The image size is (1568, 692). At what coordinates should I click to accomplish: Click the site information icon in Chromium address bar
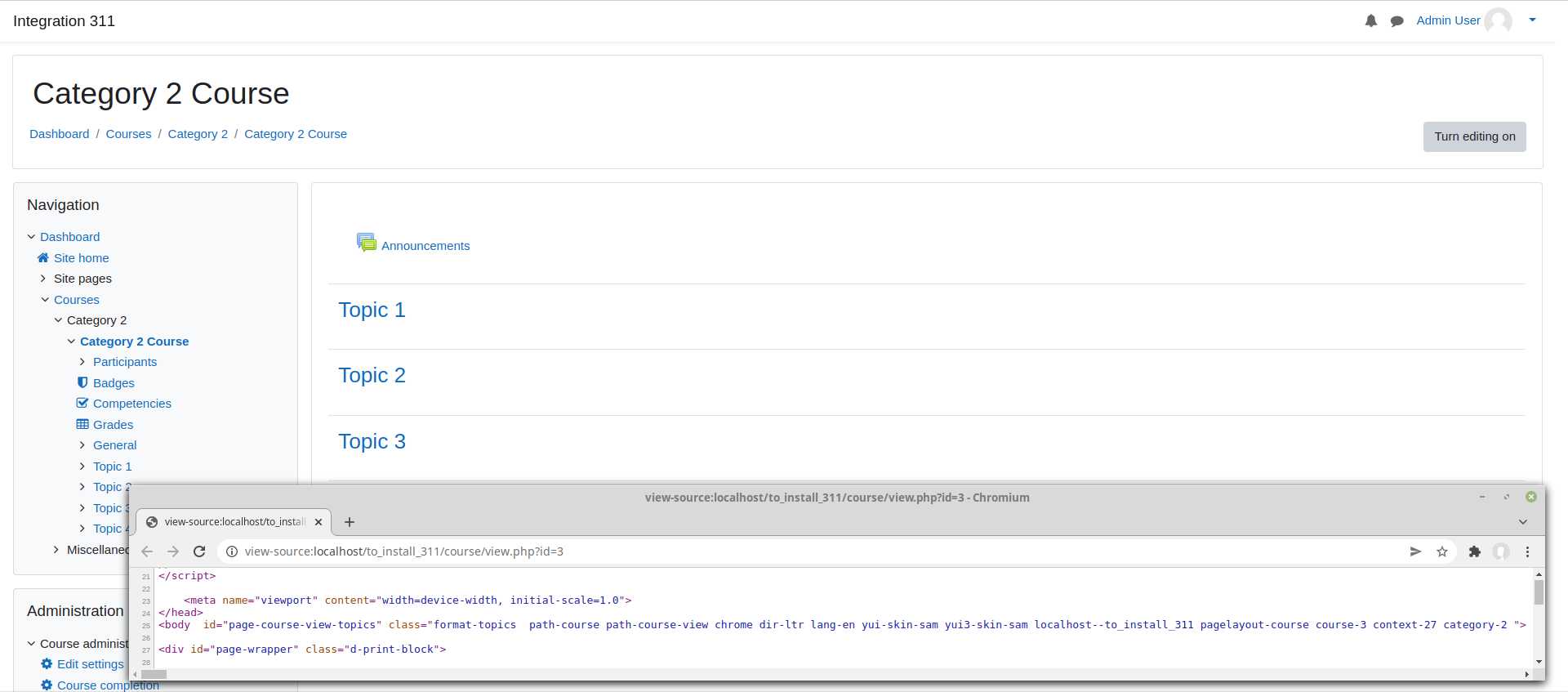point(232,551)
